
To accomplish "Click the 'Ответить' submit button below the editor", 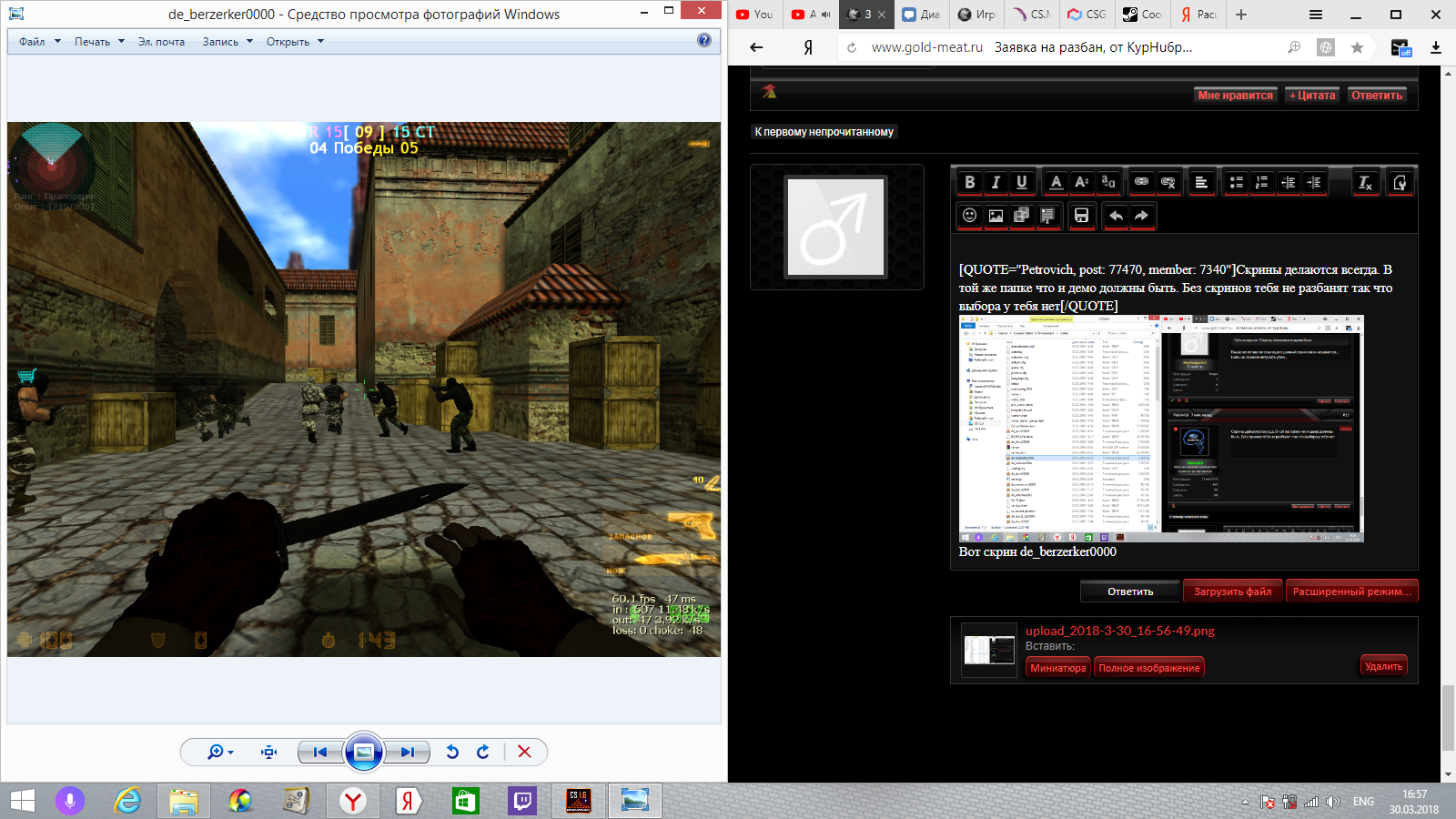I will click(1130, 591).
